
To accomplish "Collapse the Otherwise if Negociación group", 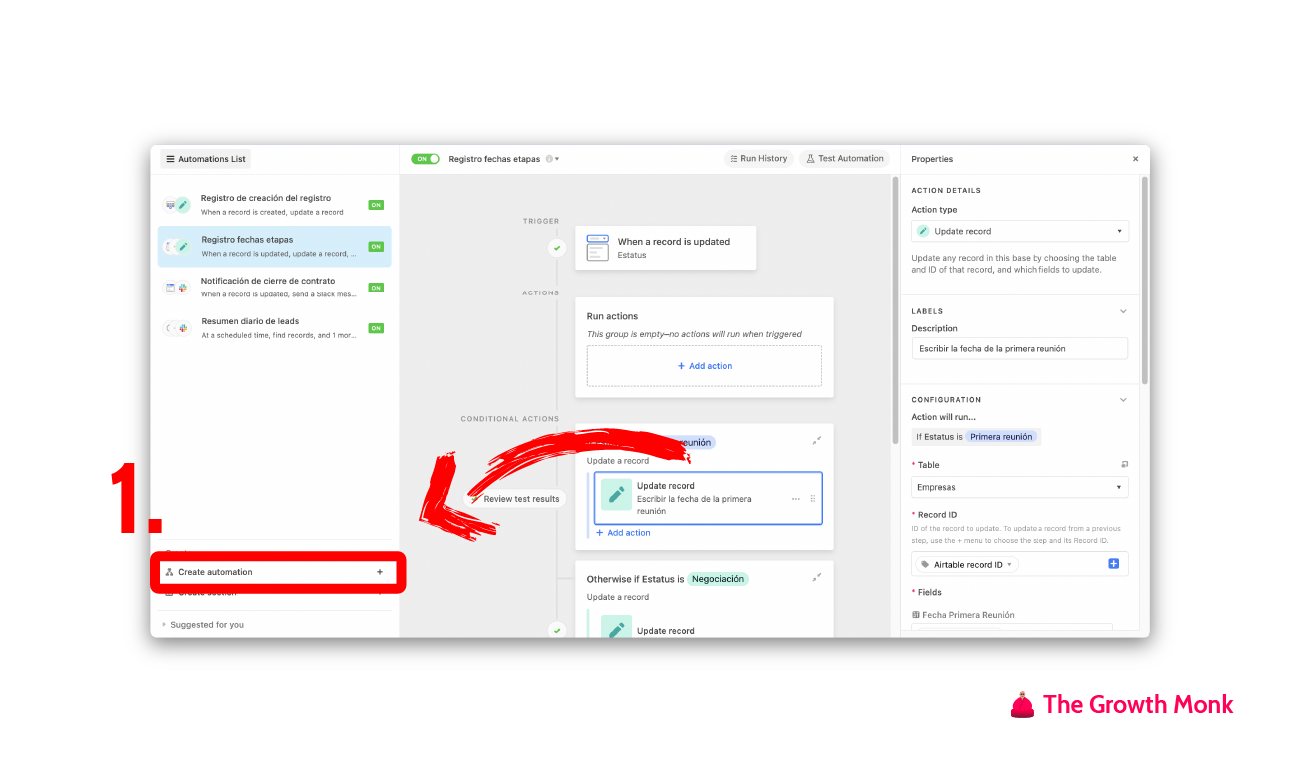I will (817, 577).
